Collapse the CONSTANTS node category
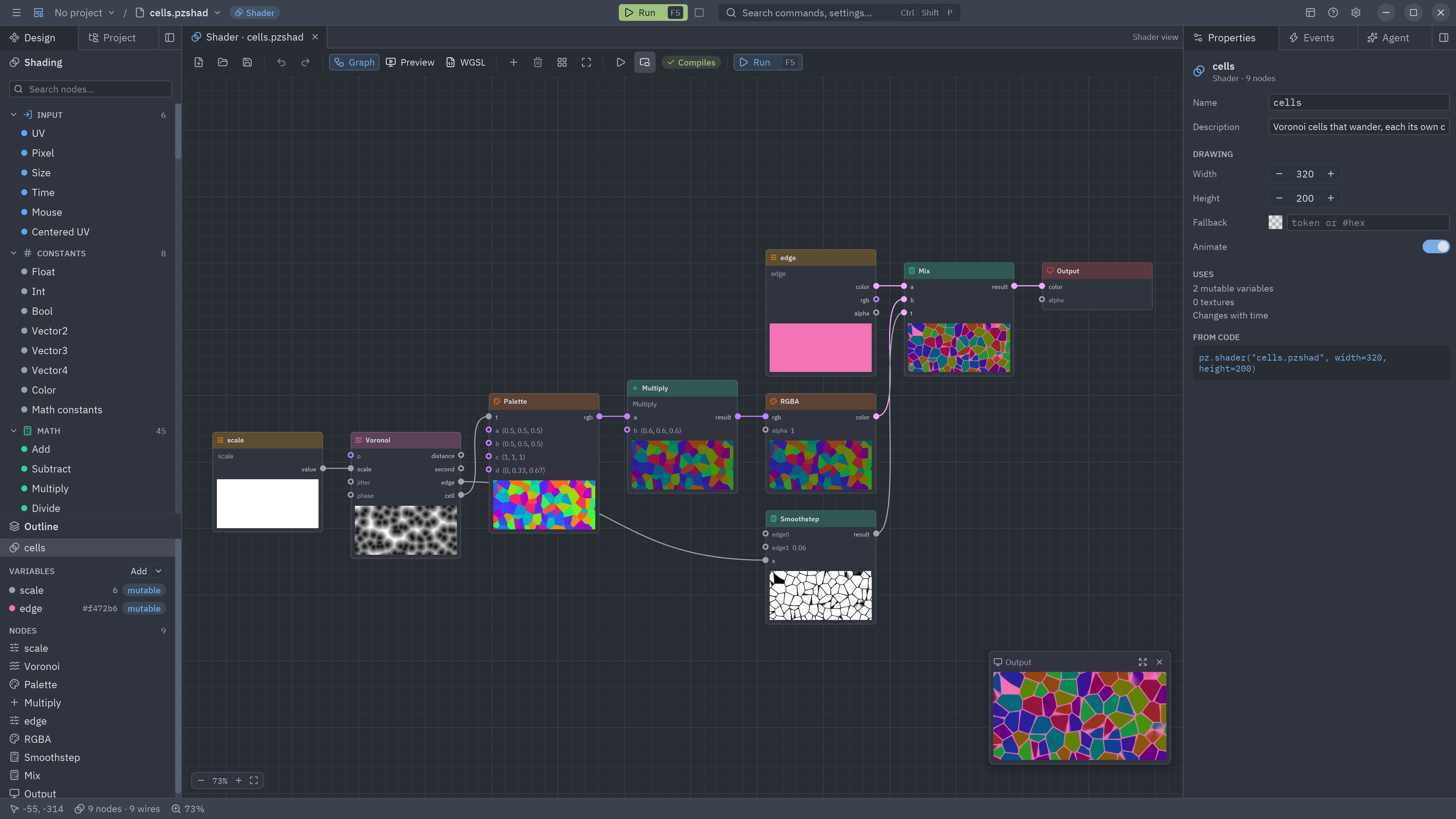1456x819 pixels. coord(14,253)
